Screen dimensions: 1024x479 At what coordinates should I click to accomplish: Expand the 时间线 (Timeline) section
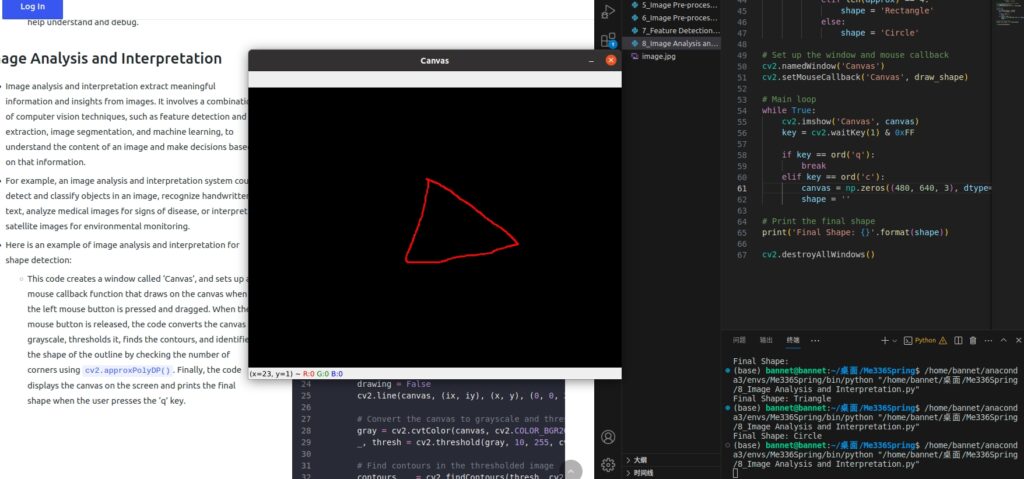(x=673, y=472)
